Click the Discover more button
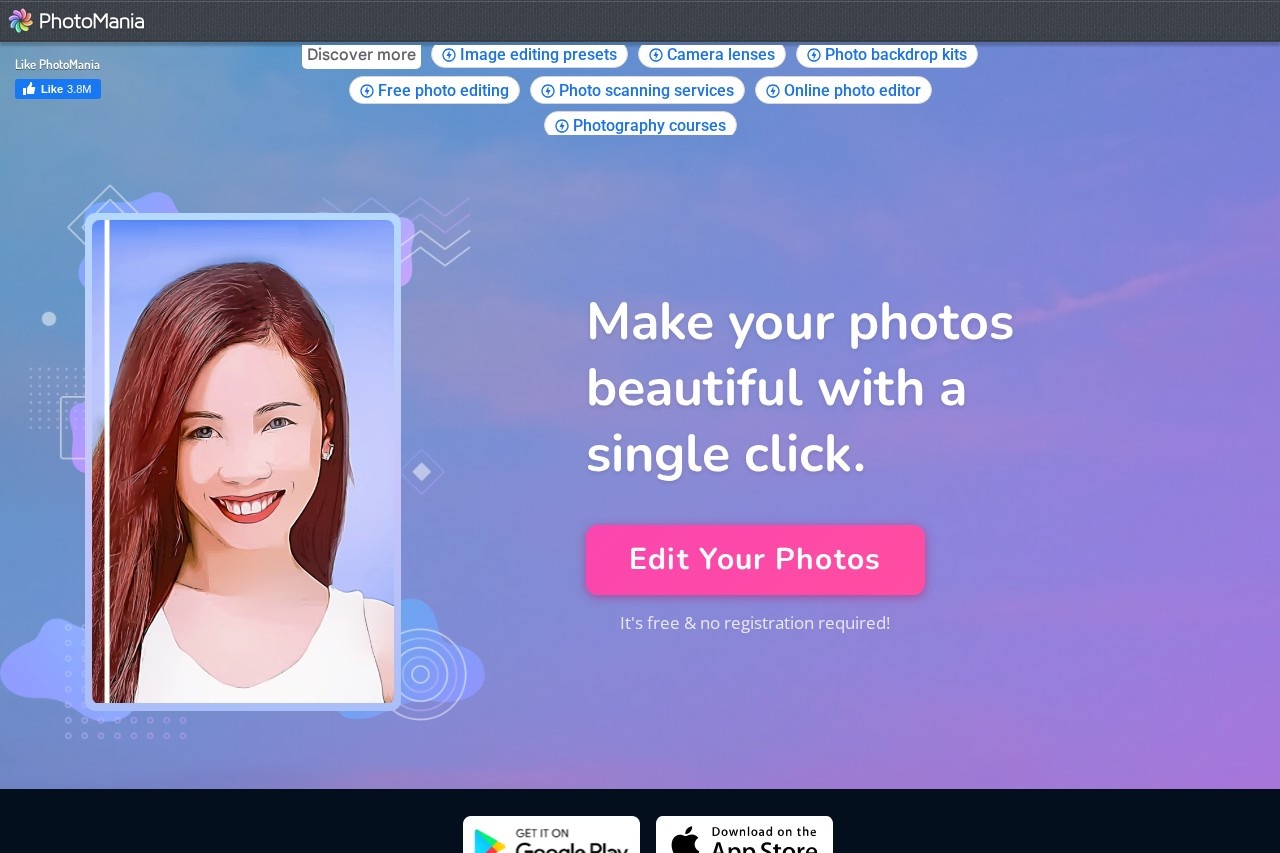This screenshot has height=853, width=1280. pos(361,55)
